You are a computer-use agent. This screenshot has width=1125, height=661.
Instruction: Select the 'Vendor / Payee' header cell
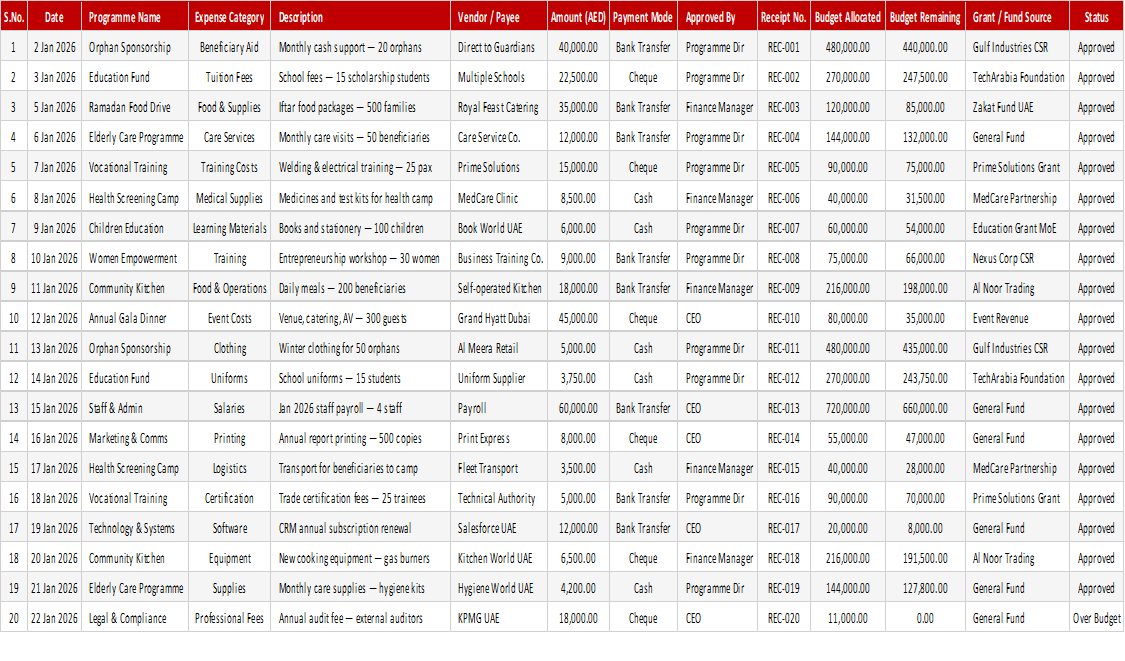[x=499, y=17]
